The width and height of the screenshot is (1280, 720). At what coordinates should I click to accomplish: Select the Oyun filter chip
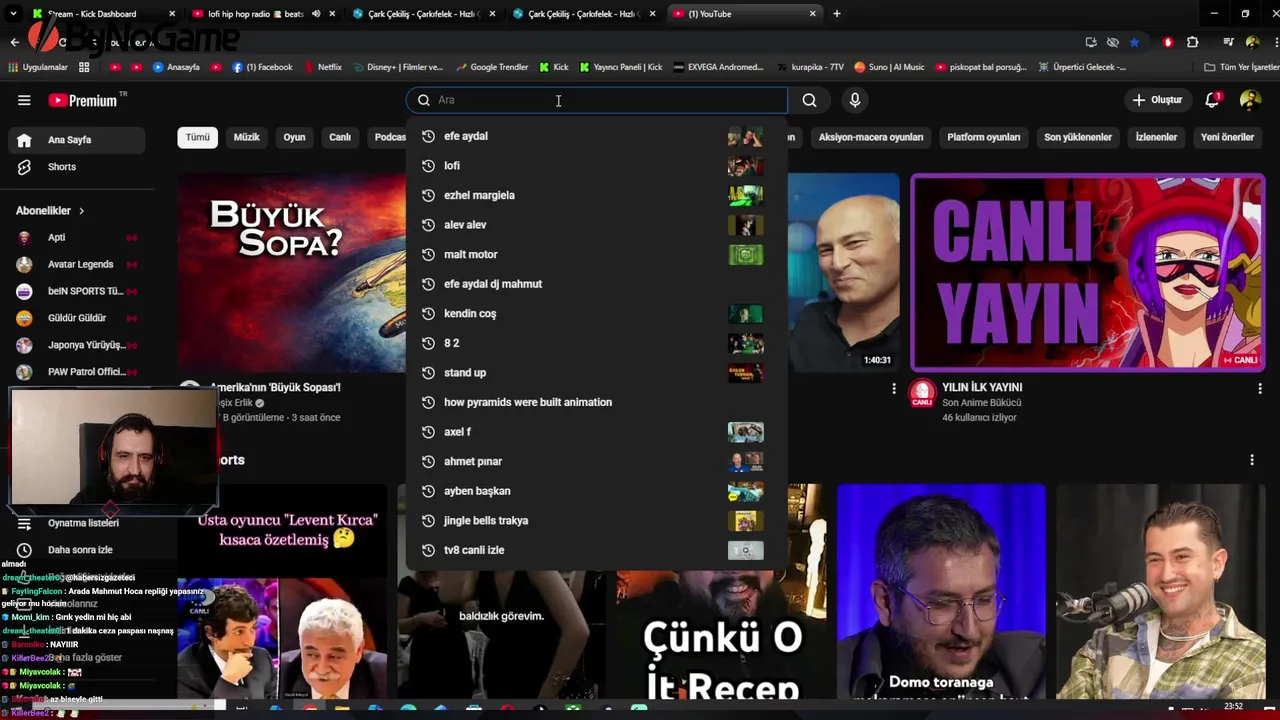(294, 137)
